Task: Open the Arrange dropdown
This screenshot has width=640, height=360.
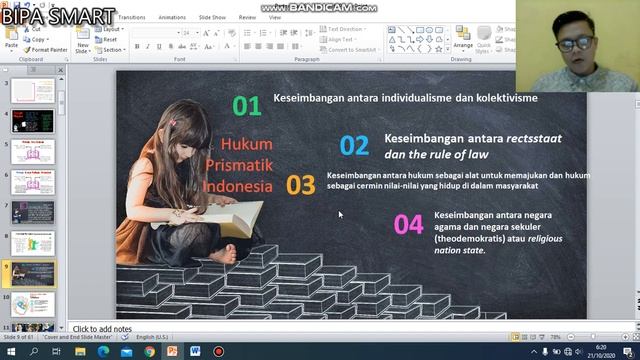Action: (463, 40)
